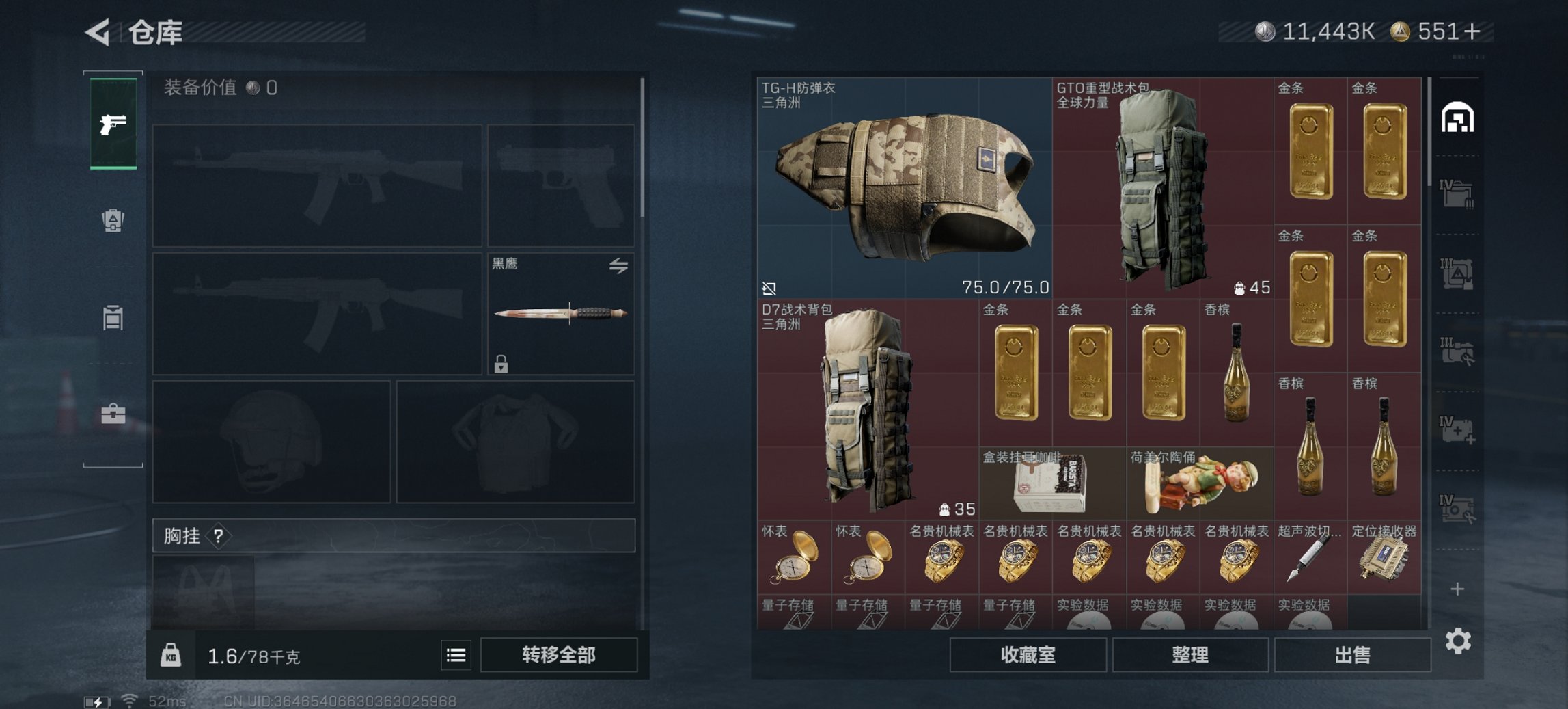Open the backpack category icon

[113, 221]
